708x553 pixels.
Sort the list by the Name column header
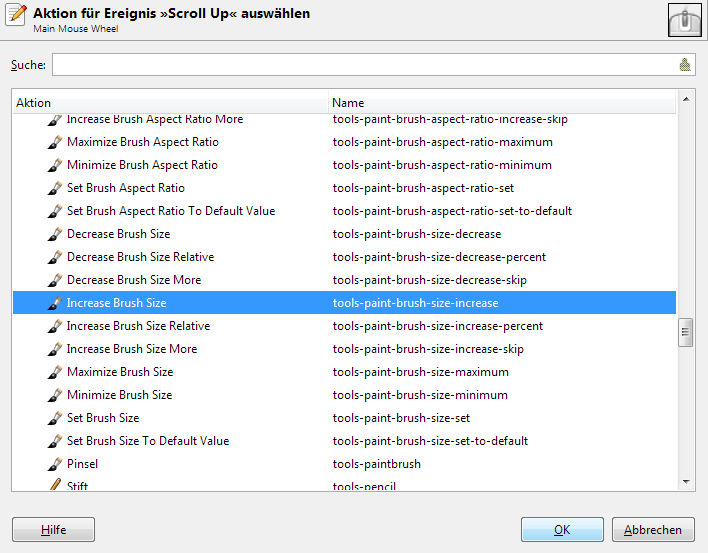tap(500, 103)
